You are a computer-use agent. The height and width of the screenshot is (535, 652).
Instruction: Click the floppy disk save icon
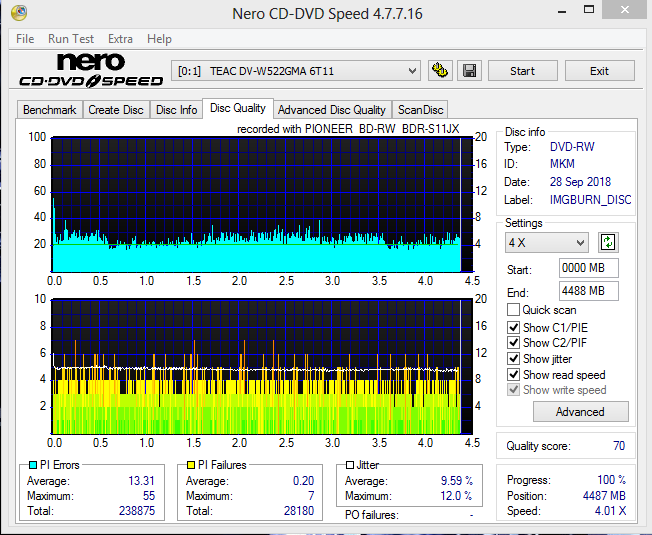tap(469, 71)
